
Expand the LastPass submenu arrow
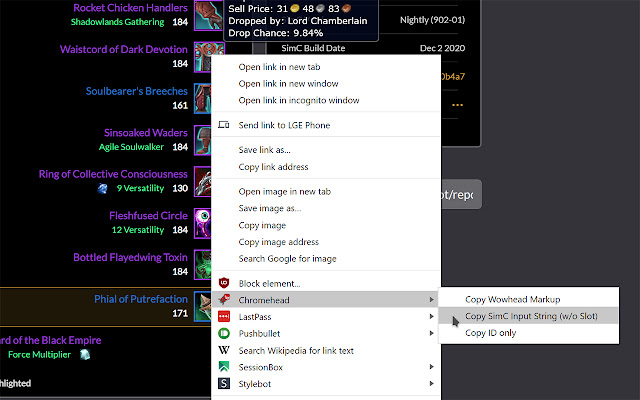click(432, 316)
